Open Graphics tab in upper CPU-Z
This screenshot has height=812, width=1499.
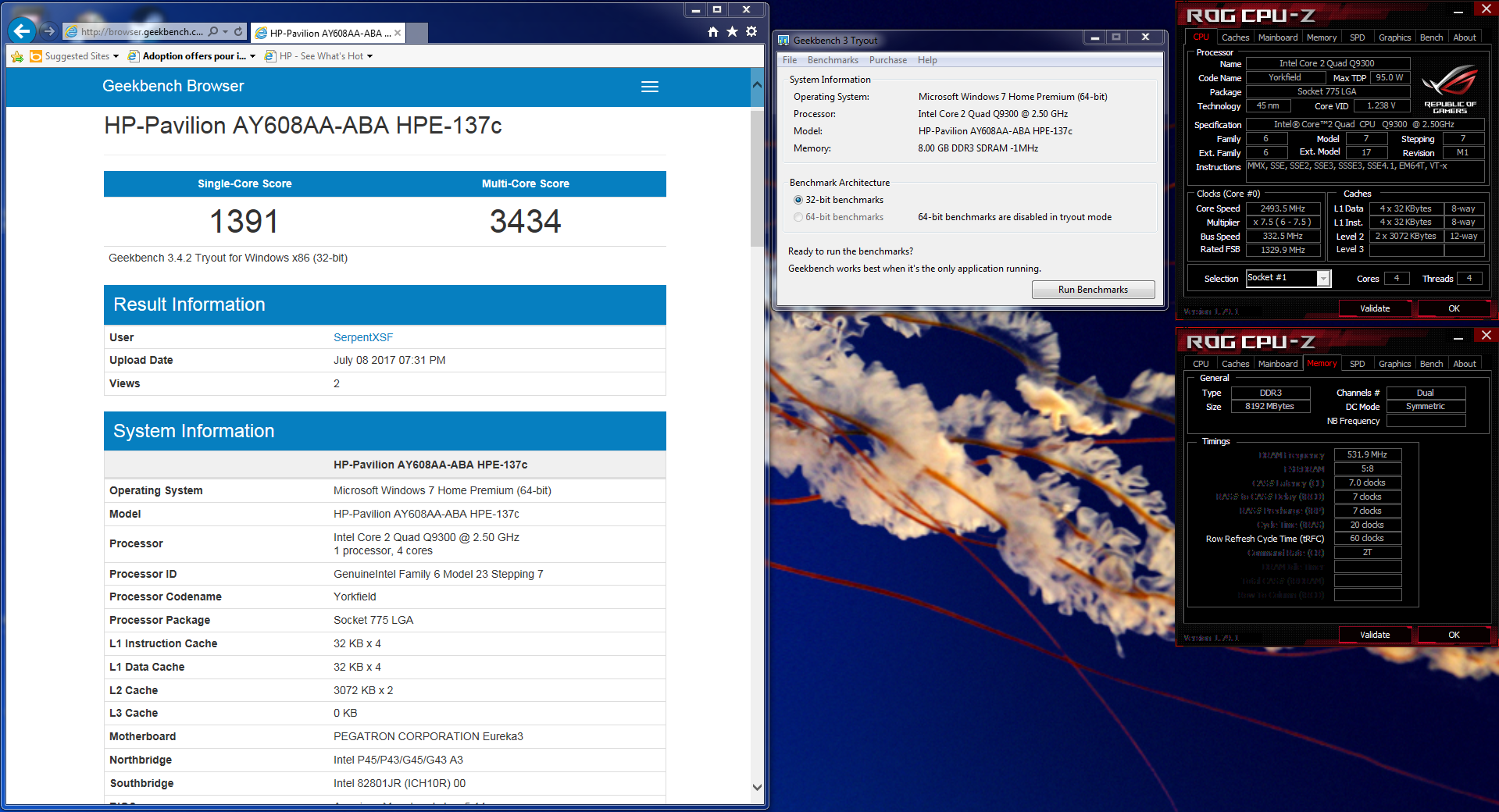coord(1394,37)
